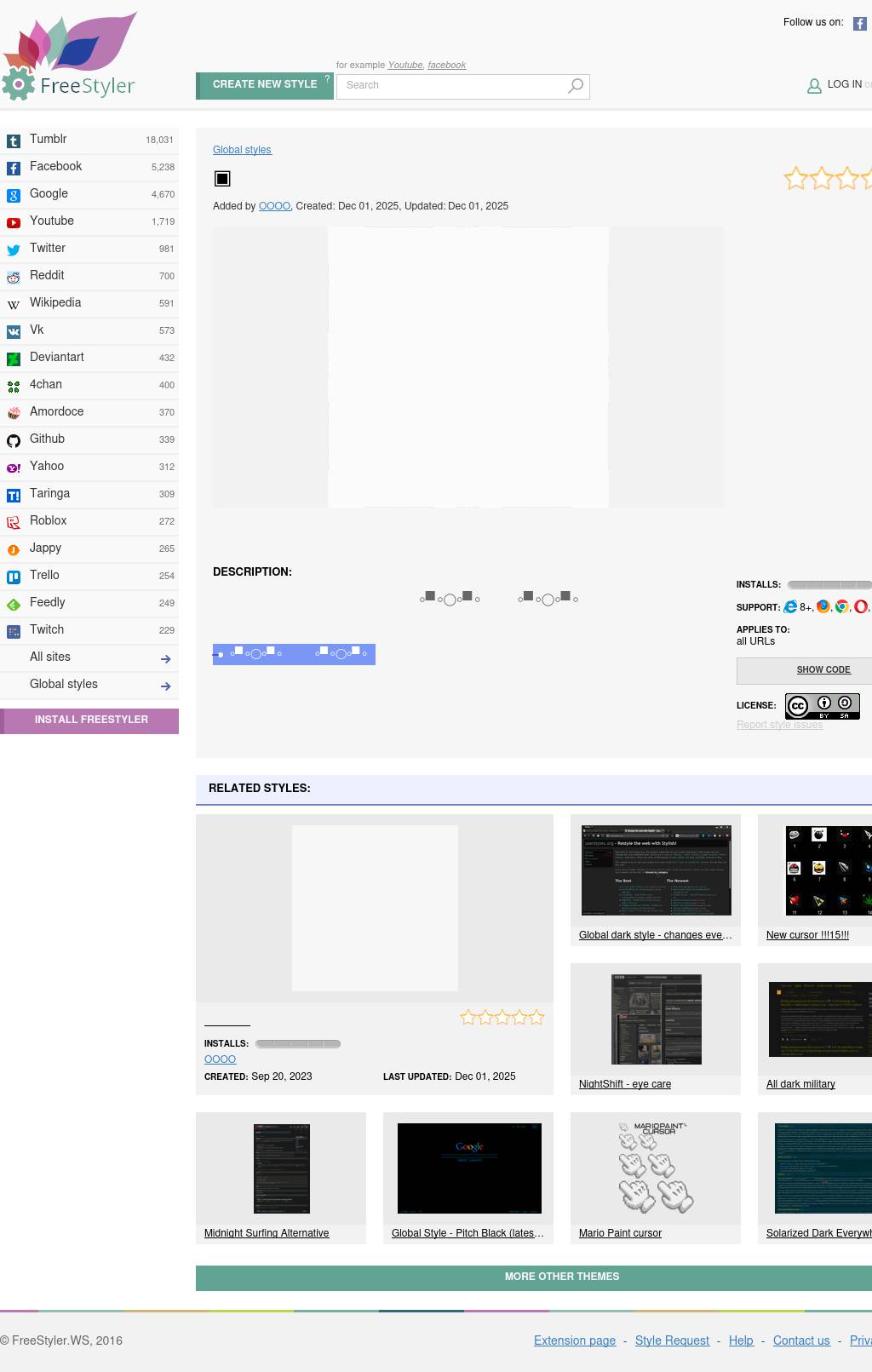
Task: Click the search magnifier icon
Action: tap(576, 86)
